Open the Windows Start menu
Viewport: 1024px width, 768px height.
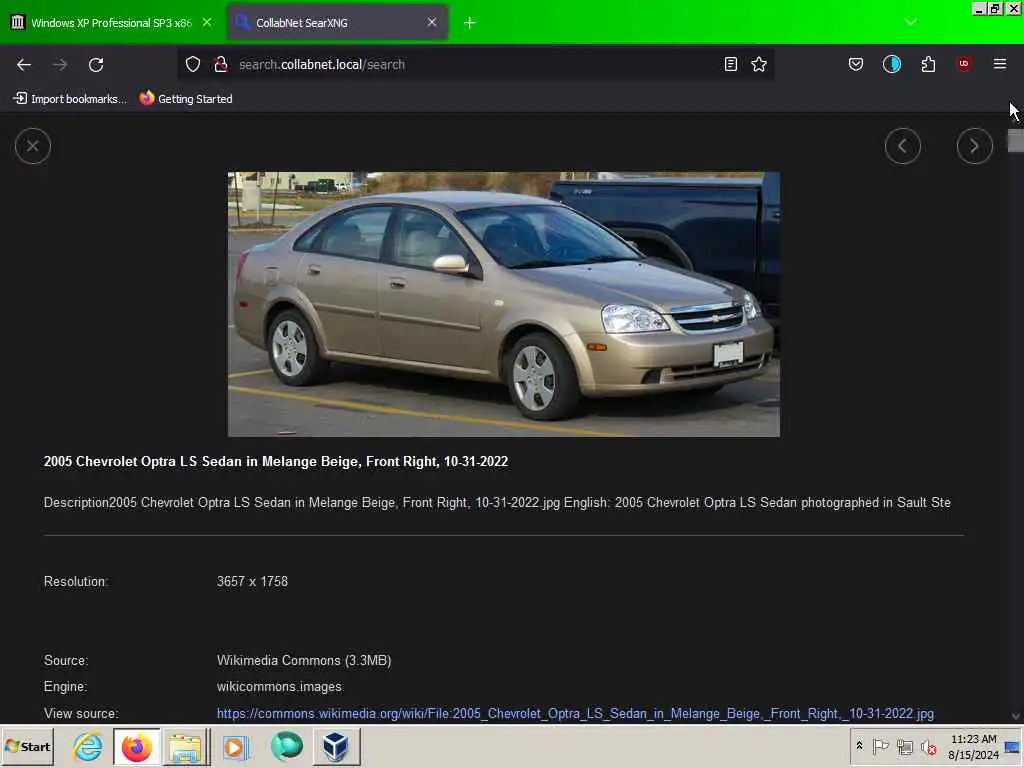(27, 746)
